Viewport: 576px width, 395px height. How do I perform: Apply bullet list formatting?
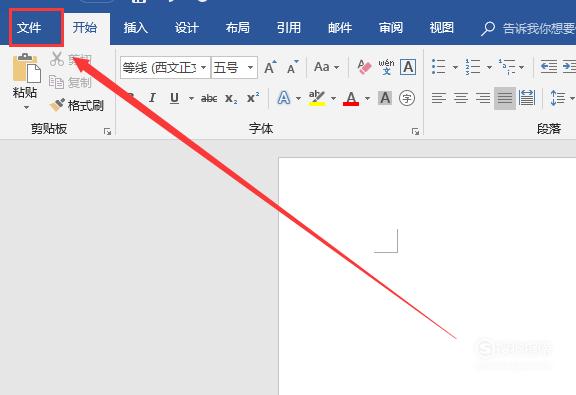point(439,67)
